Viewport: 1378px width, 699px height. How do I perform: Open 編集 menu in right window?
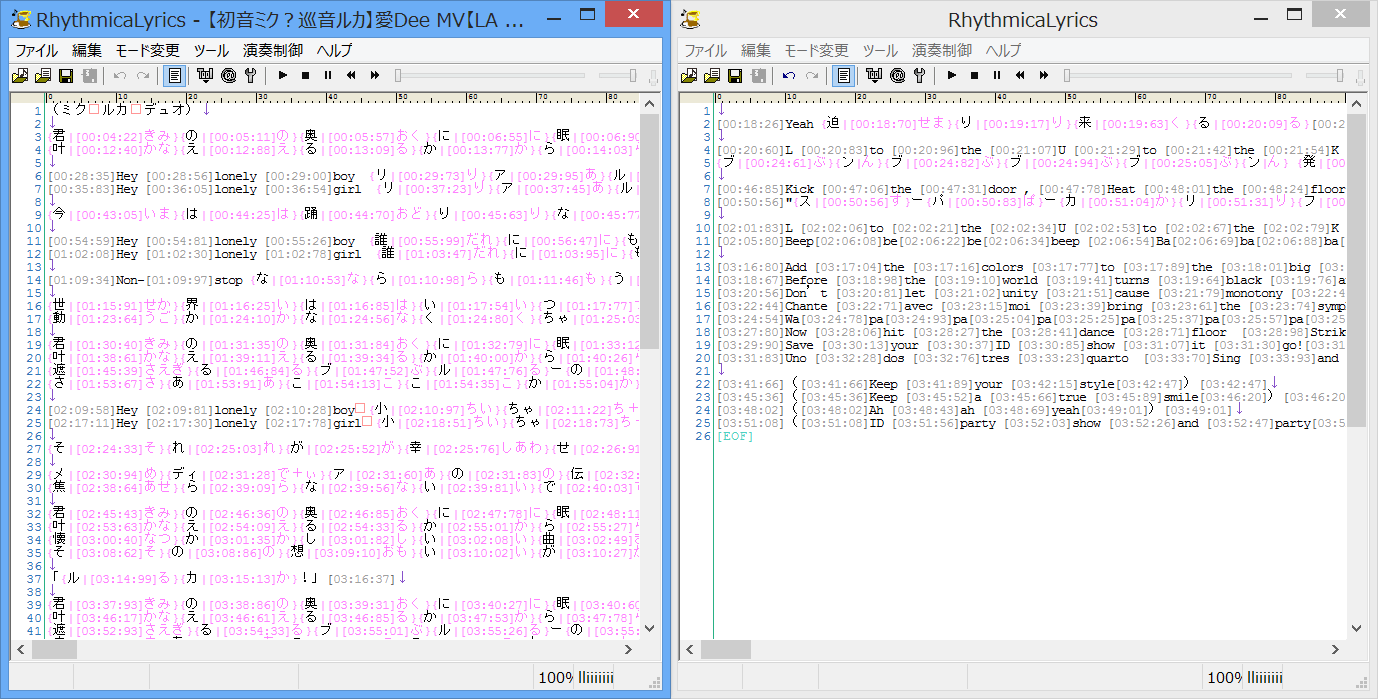click(756, 50)
